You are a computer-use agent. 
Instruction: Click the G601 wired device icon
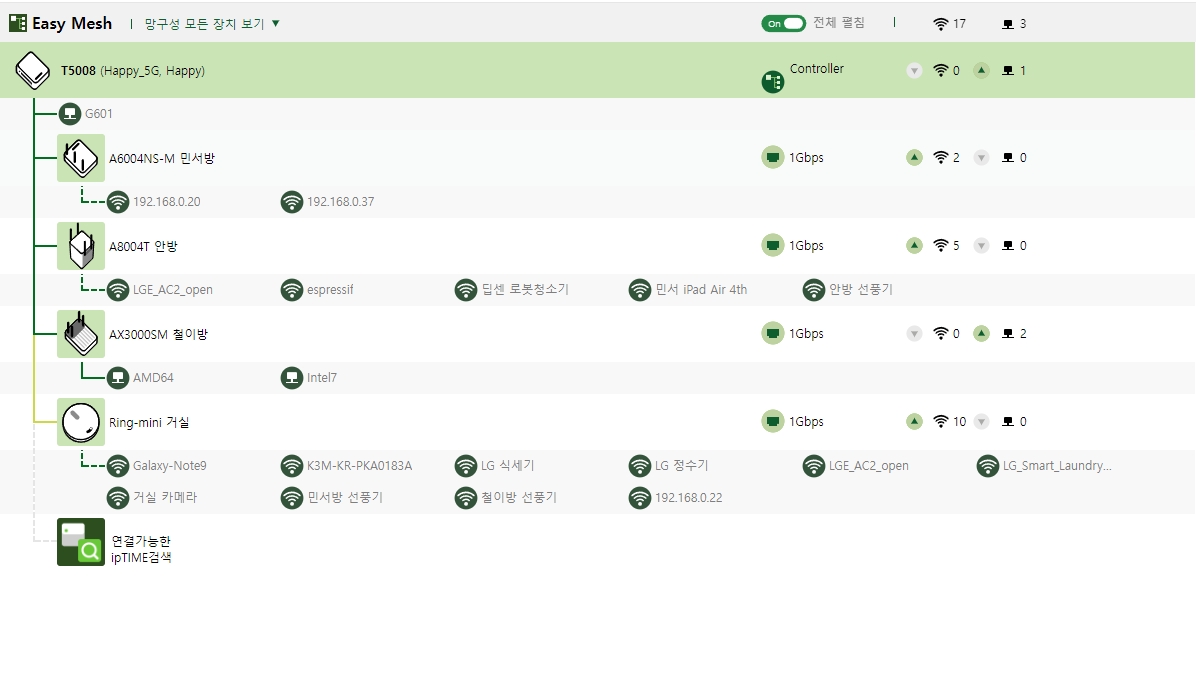[x=69, y=114]
